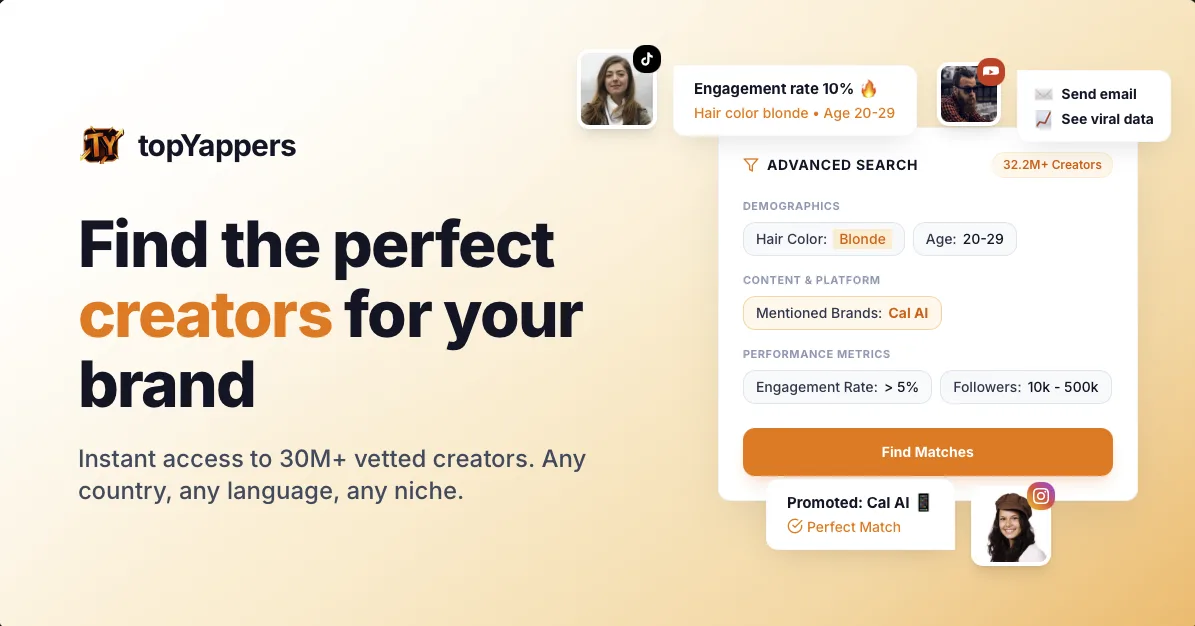
Task: Click the Find Matches button
Action: pyautogui.click(x=927, y=451)
